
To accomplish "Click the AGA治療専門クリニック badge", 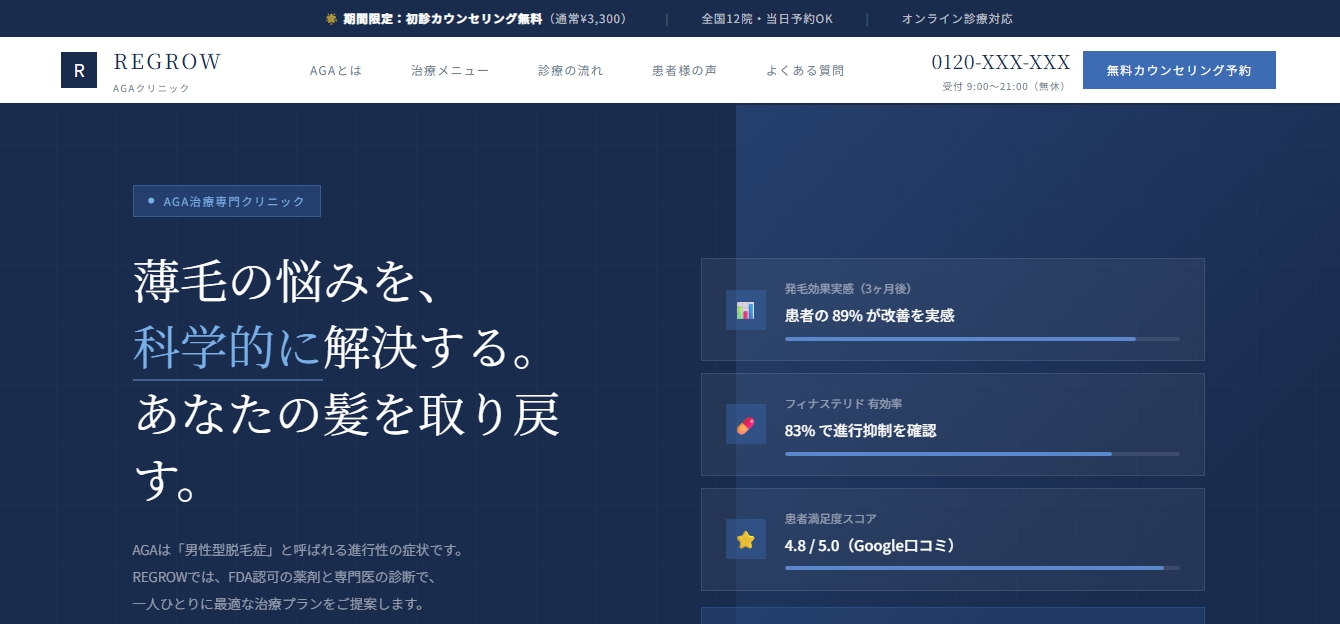I will (x=227, y=201).
